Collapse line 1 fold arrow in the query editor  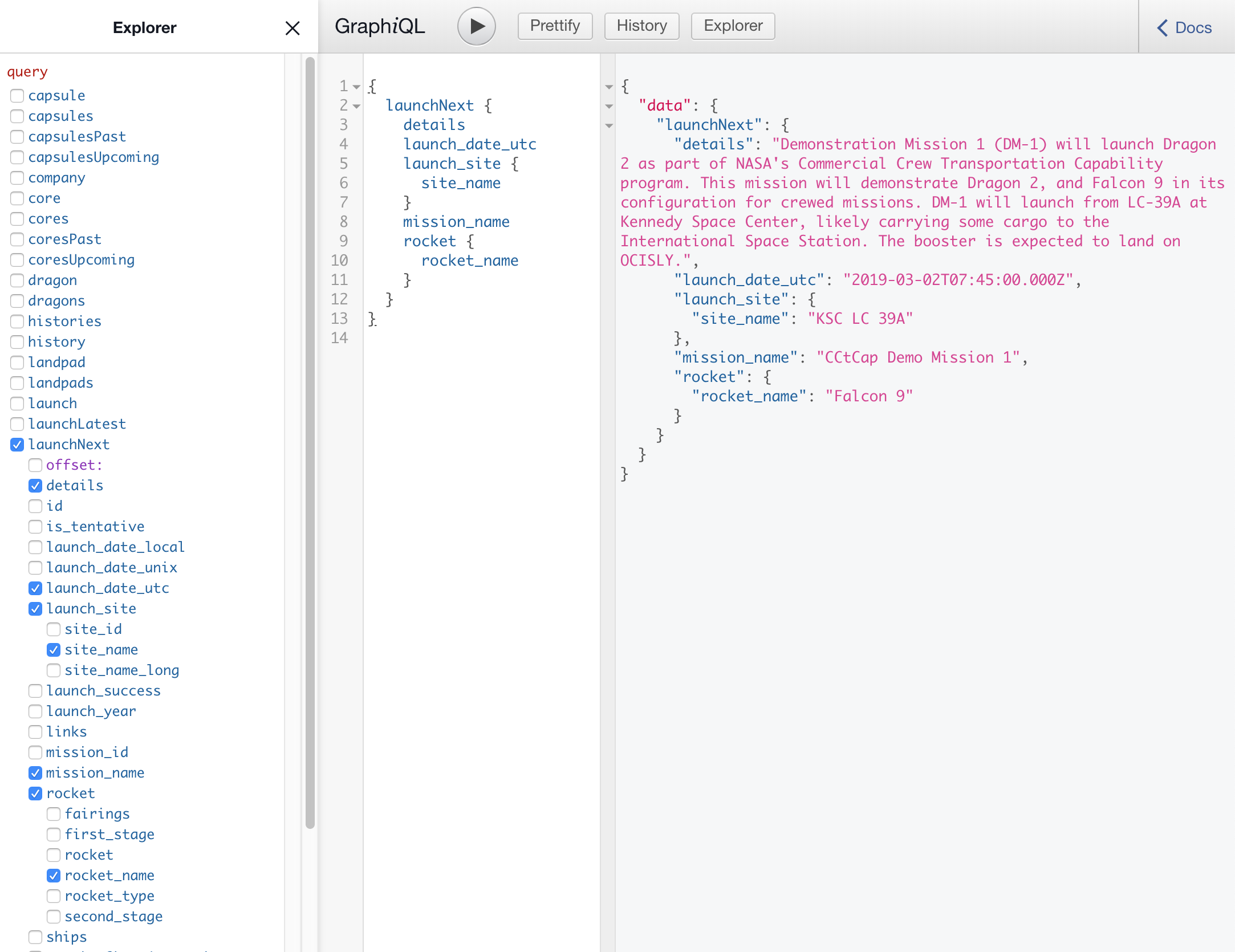point(356,87)
